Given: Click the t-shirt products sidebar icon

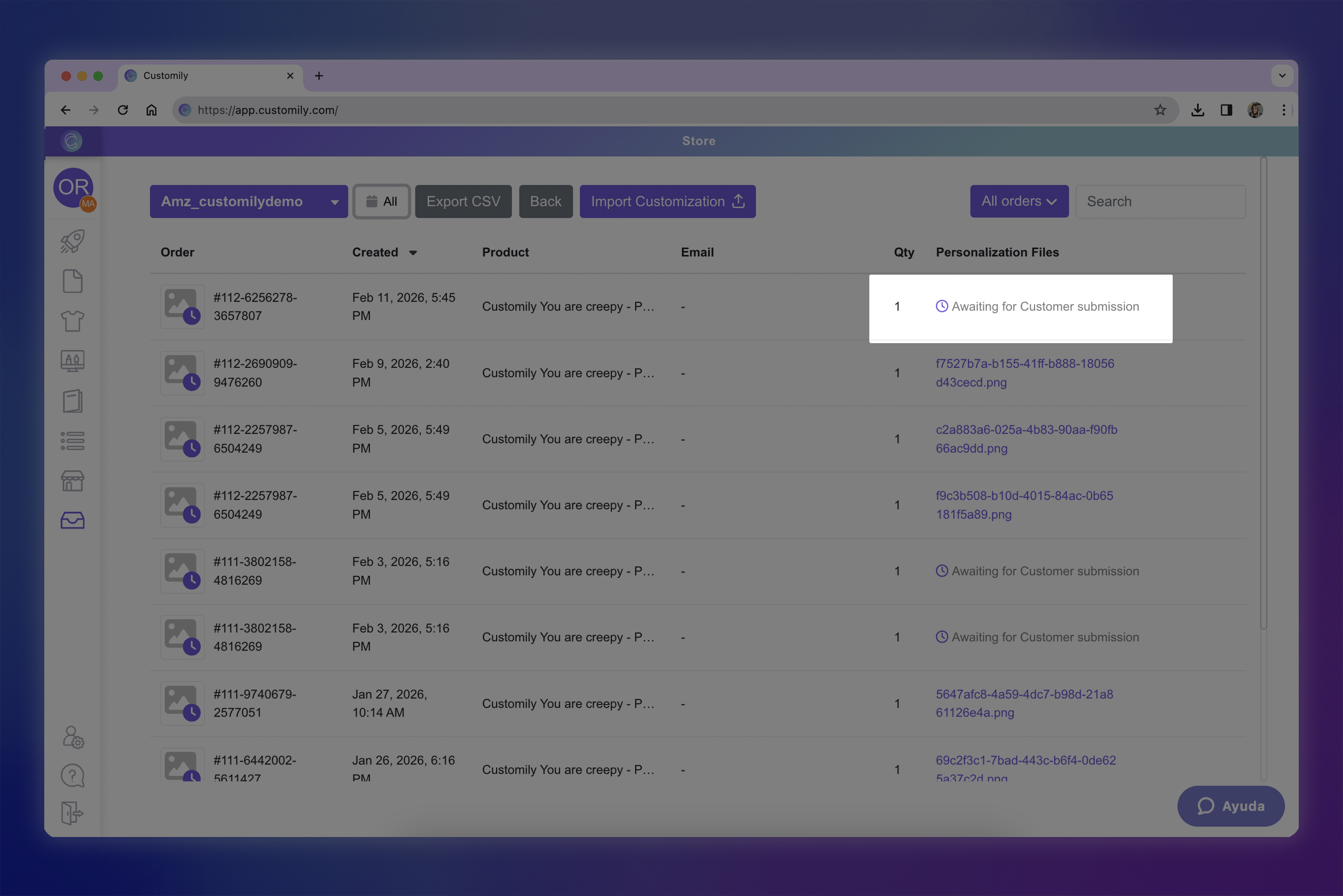Looking at the screenshot, I should 73,321.
